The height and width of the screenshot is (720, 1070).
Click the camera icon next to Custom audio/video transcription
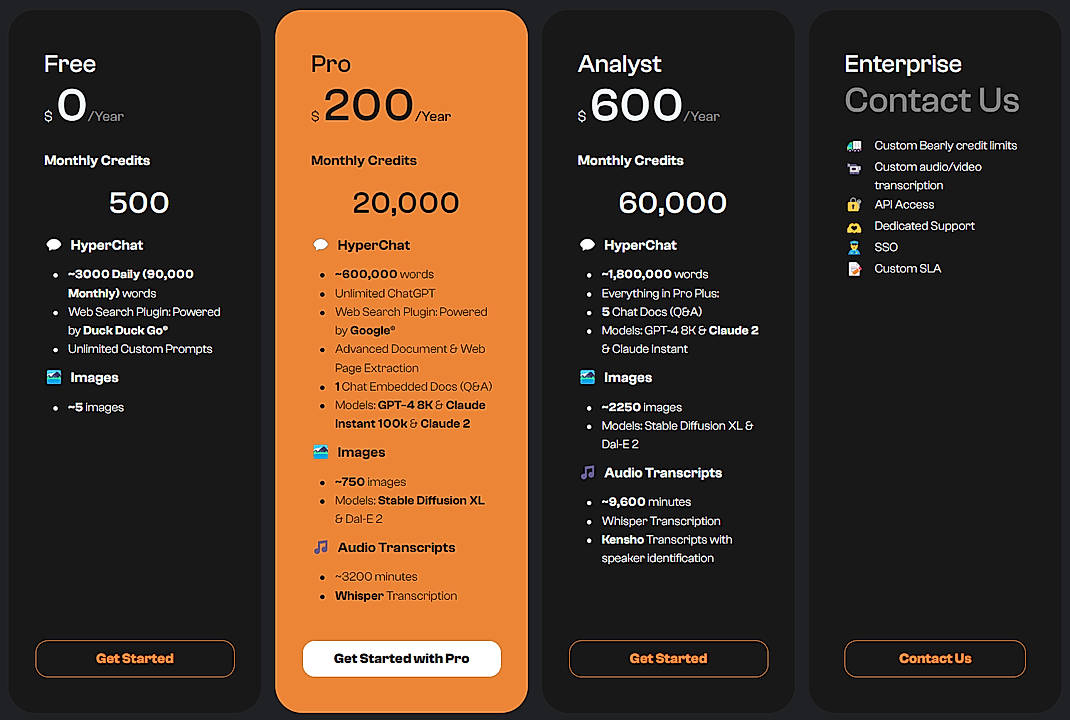(x=856, y=167)
